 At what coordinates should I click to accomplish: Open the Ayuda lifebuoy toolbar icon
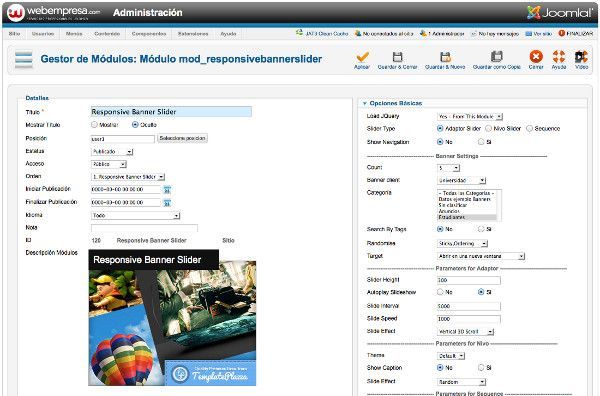(x=559, y=57)
